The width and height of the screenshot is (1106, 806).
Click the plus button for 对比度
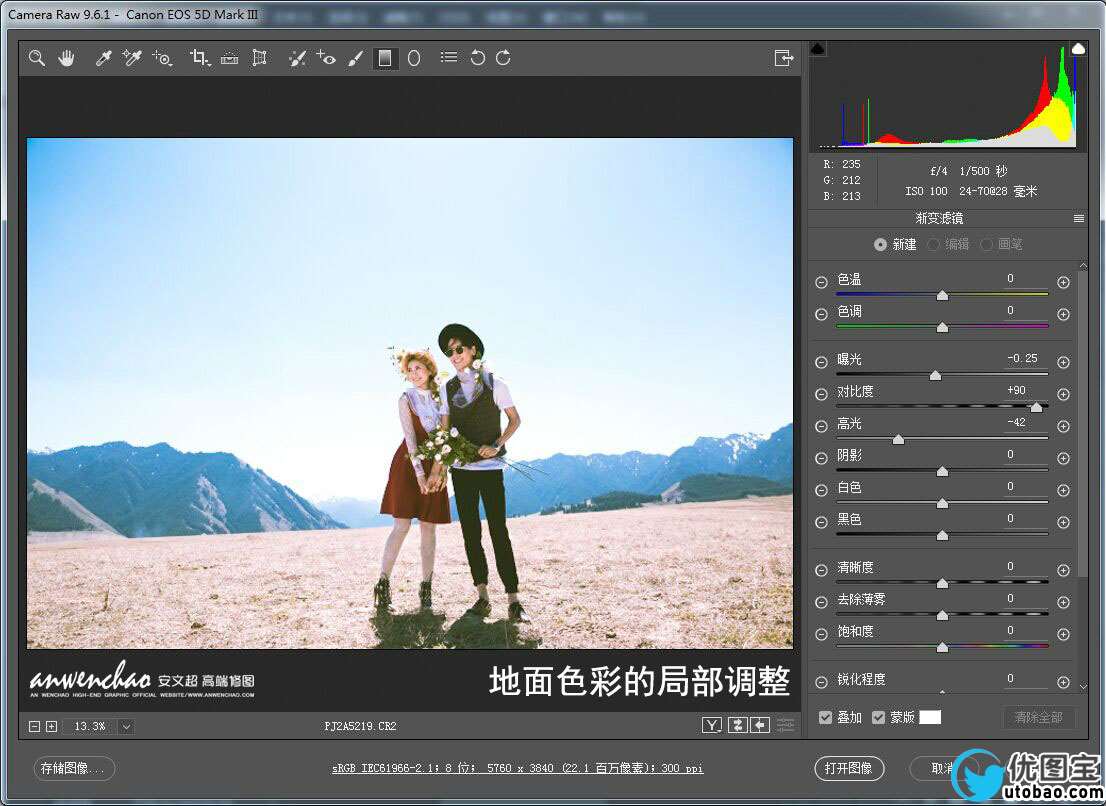coord(1063,395)
